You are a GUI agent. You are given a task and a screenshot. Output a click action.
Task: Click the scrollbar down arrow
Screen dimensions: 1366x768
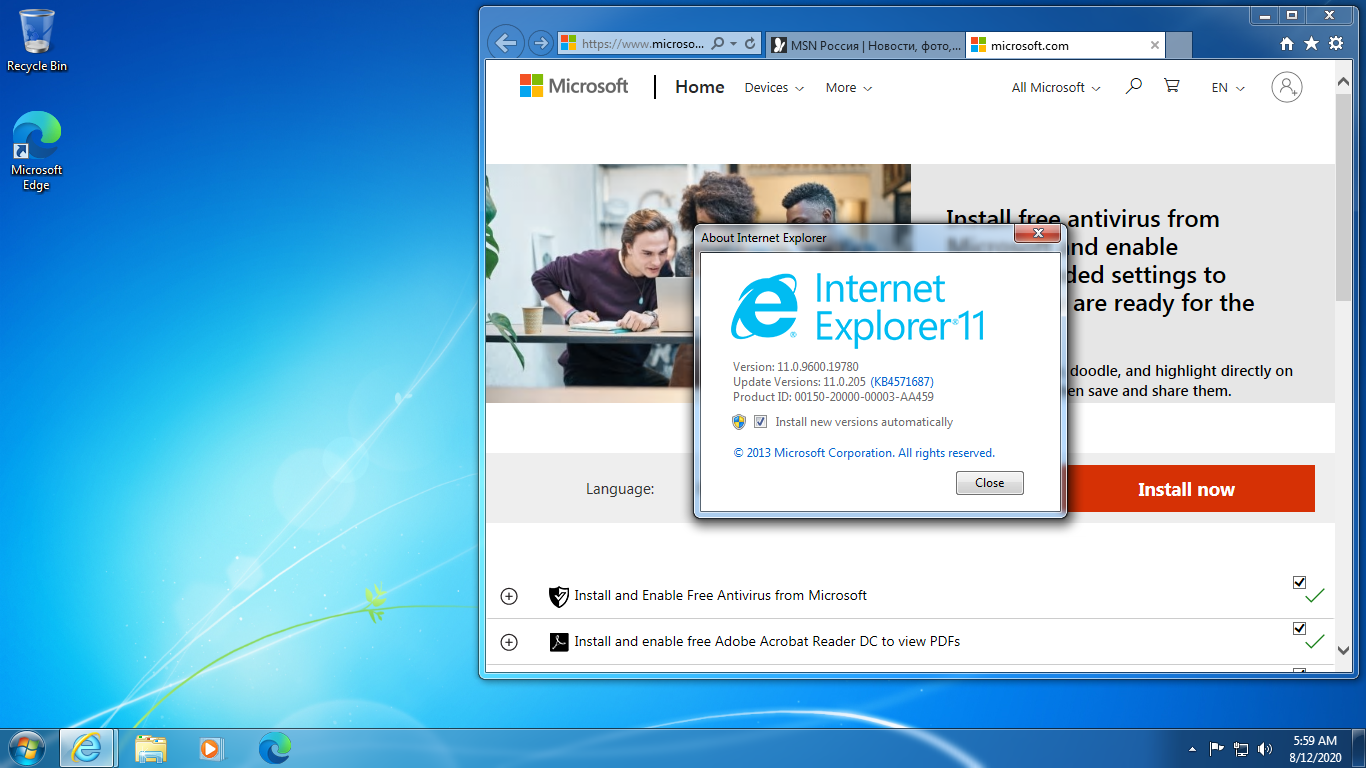tap(1343, 650)
